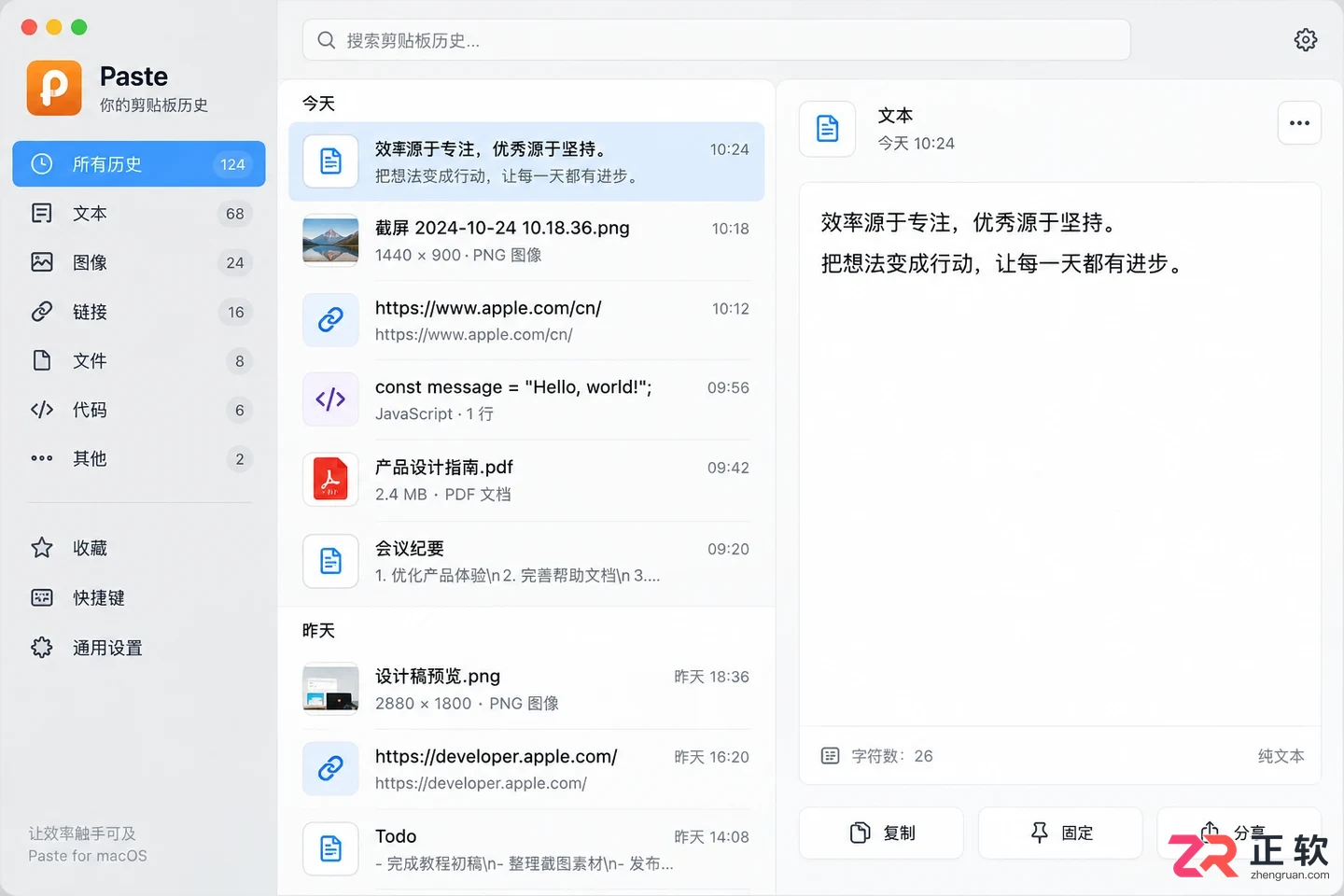Show 代码 clipboard items
This screenshot has height=896, width=1344.
coord(139,410)
